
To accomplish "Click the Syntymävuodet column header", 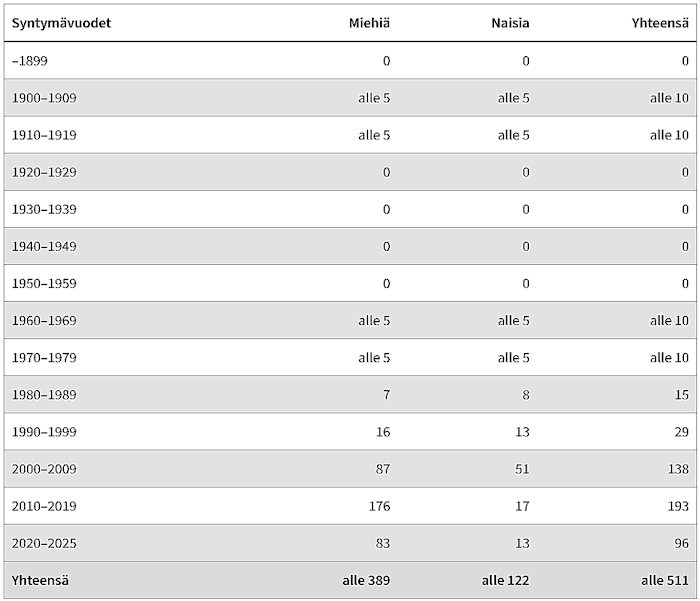I will click(x=61, y=23).
